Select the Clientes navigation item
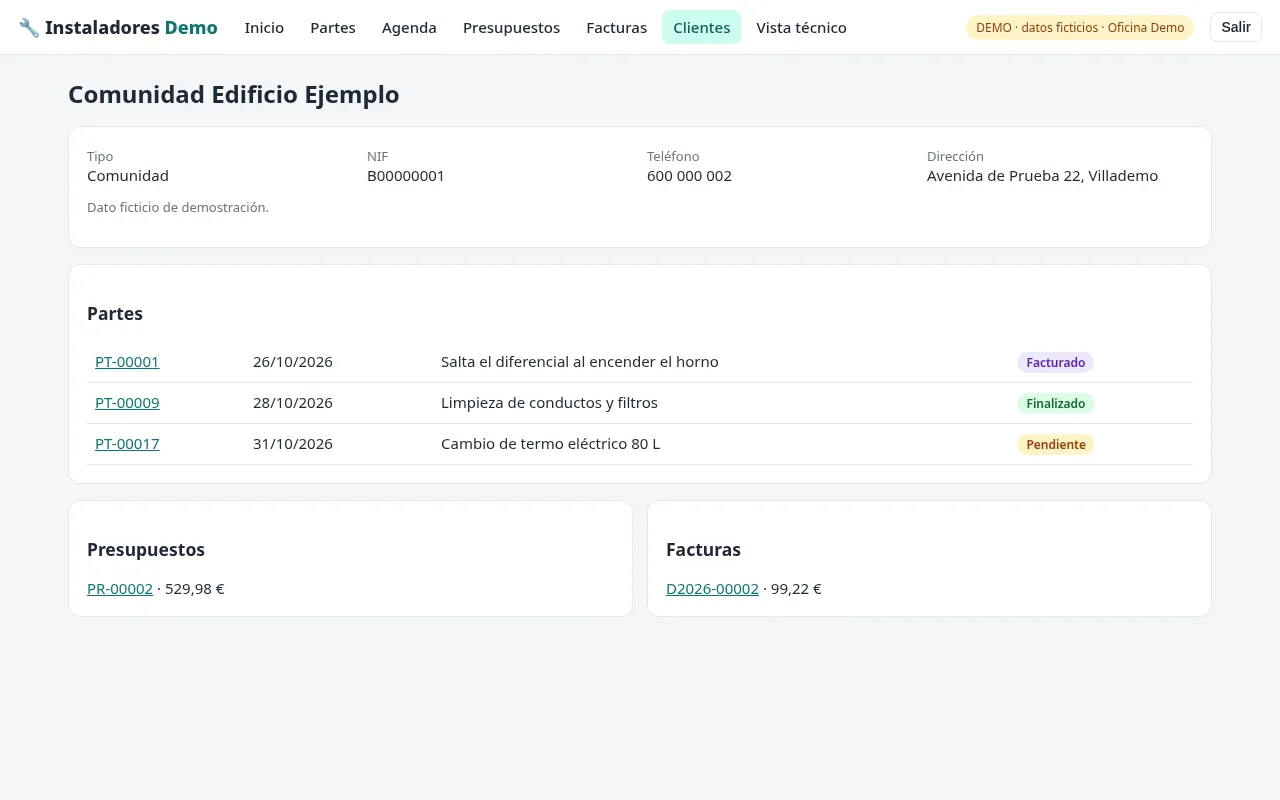 pyautogui.click(x=701, y=28)
